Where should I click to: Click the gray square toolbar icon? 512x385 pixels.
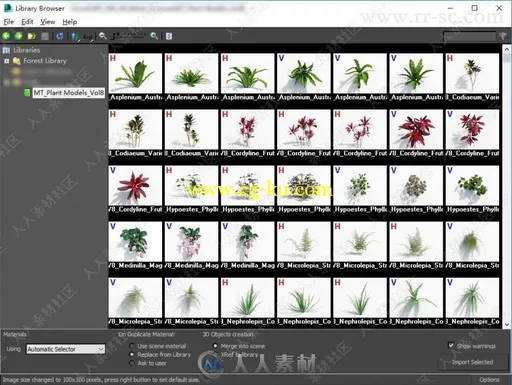45,36
